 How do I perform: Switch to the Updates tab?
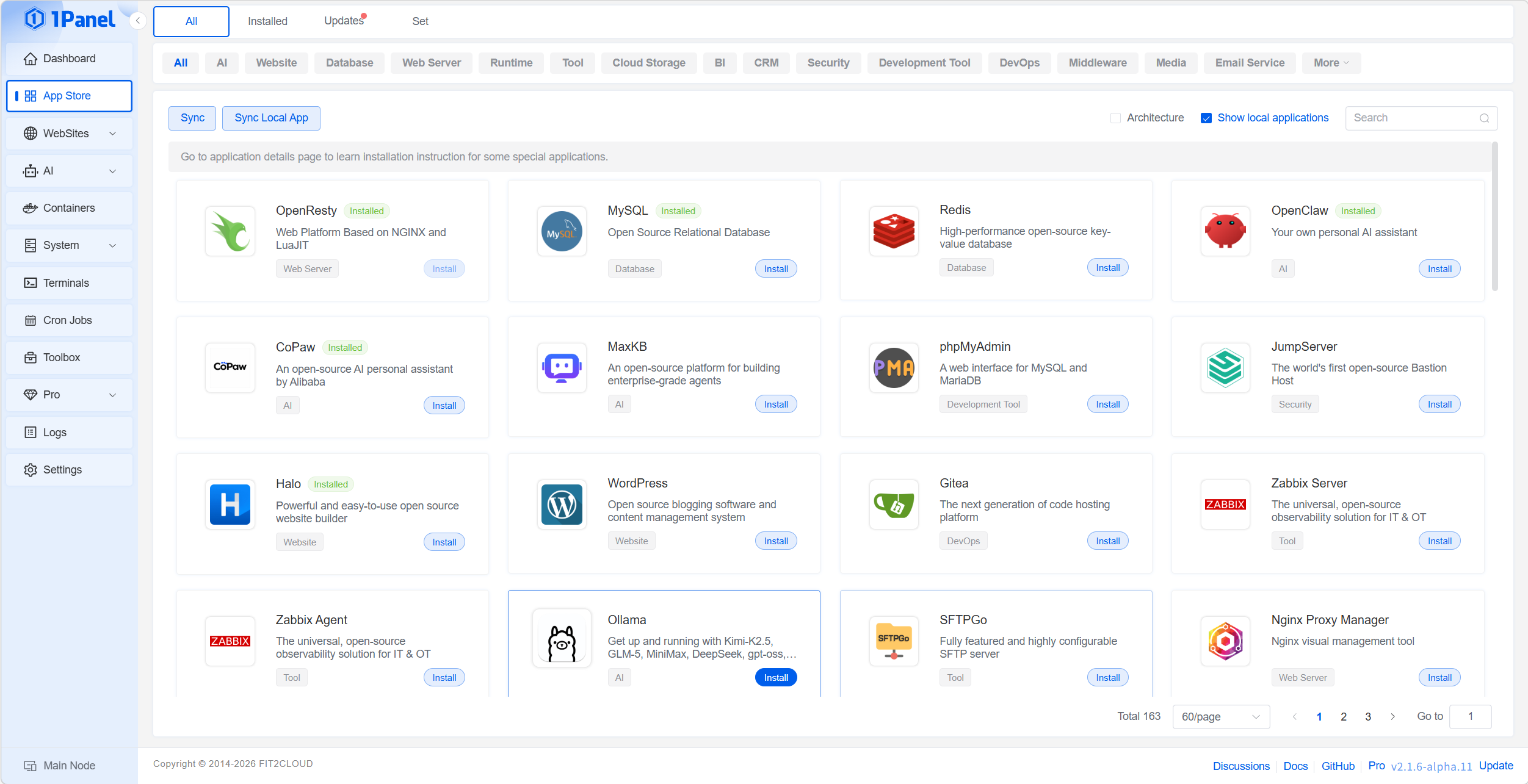coord(344,21)
